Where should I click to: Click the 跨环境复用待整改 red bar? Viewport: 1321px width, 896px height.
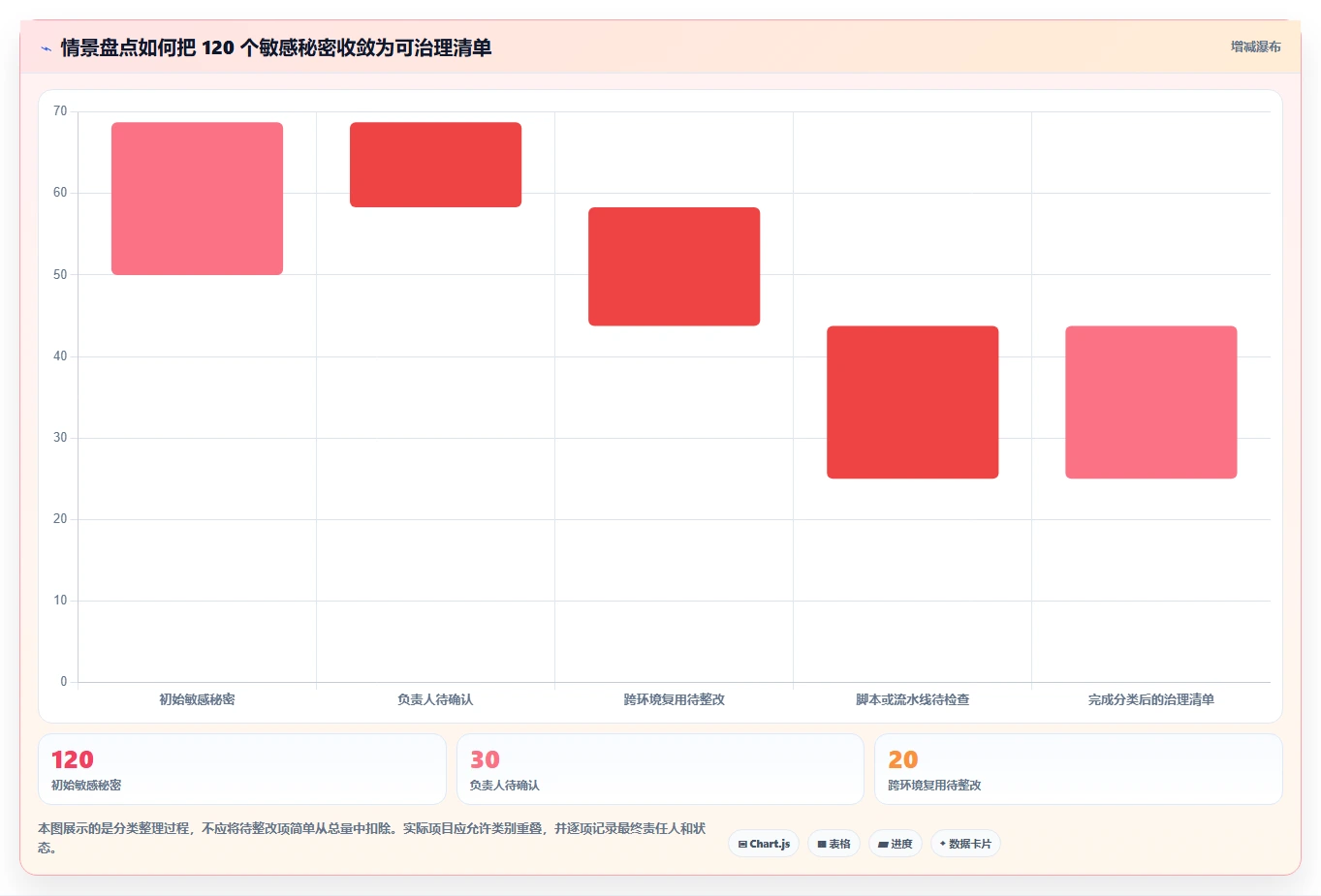coord(674,266)
